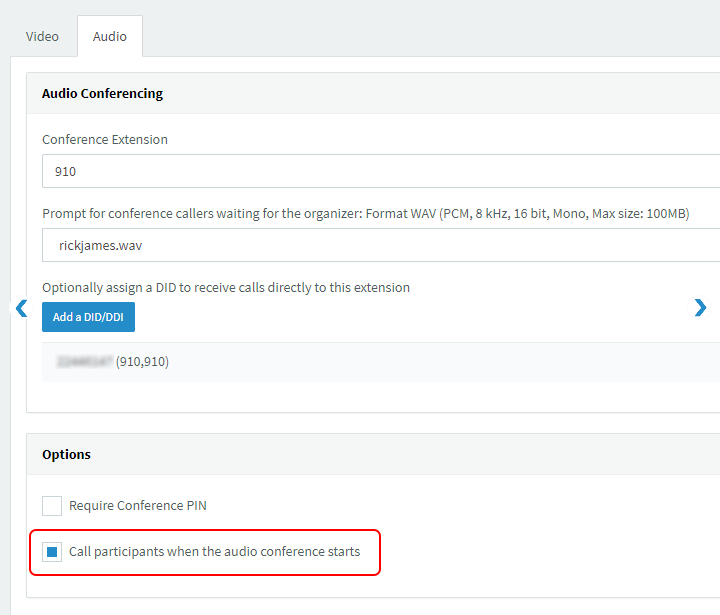Select the Audio tab

tap(110, 36)
